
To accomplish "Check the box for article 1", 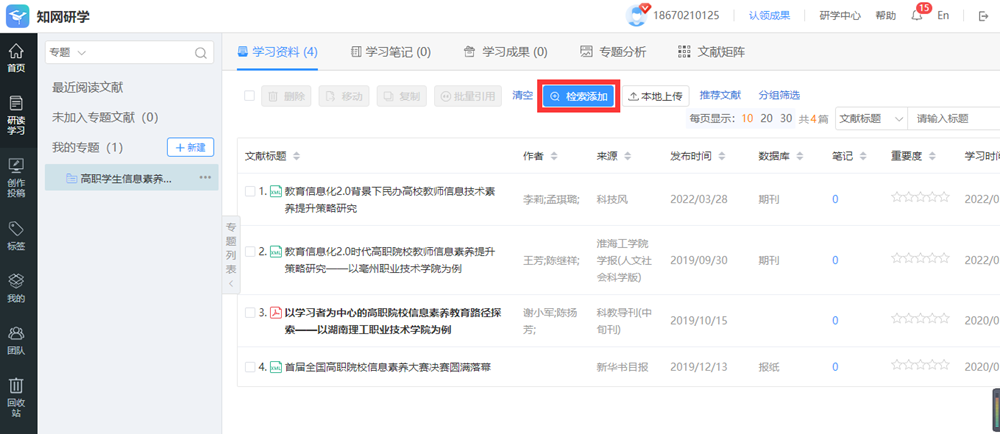I will [x=251, y=191].
